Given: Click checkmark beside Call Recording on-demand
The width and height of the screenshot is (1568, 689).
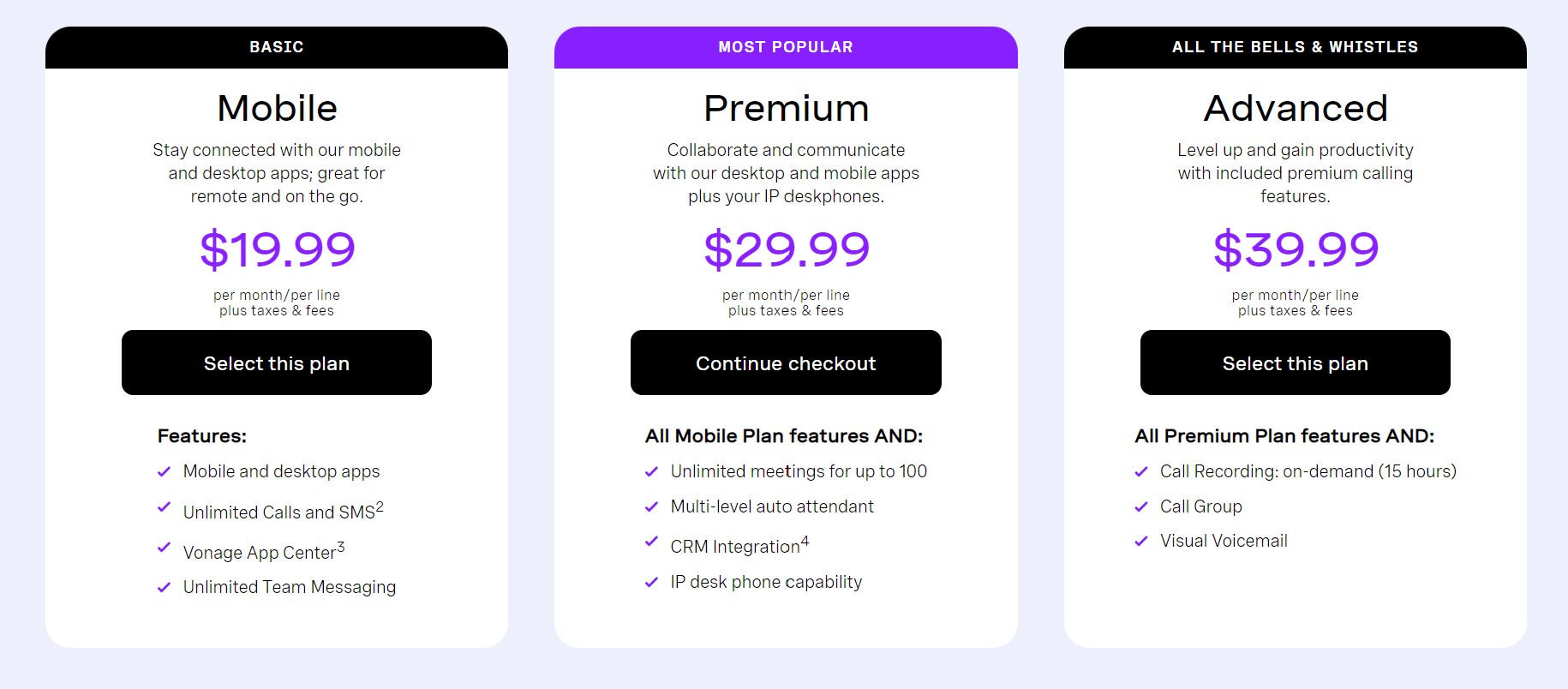Looking at the screenshot, I should click(x=1140, y=471).
